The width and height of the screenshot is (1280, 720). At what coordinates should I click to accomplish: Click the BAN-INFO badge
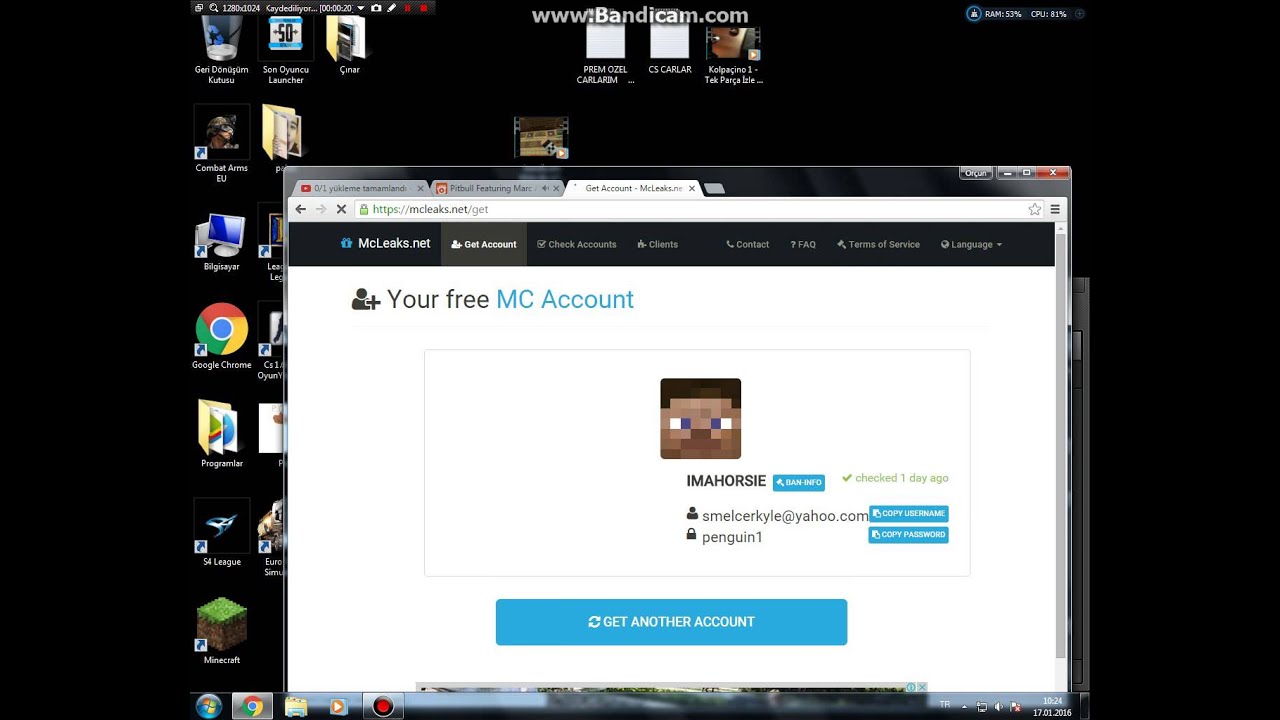(x=799, y=482)
